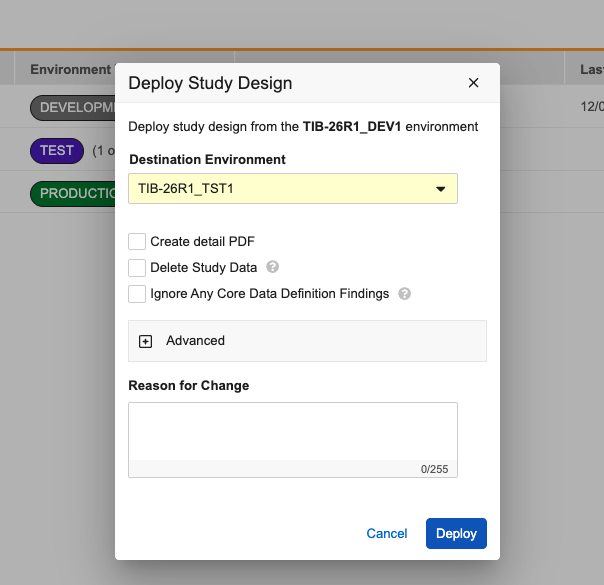Check Ignore Any Core Data Definition Findings
Screen dimensions: 604x585
(x=137, y=294)
